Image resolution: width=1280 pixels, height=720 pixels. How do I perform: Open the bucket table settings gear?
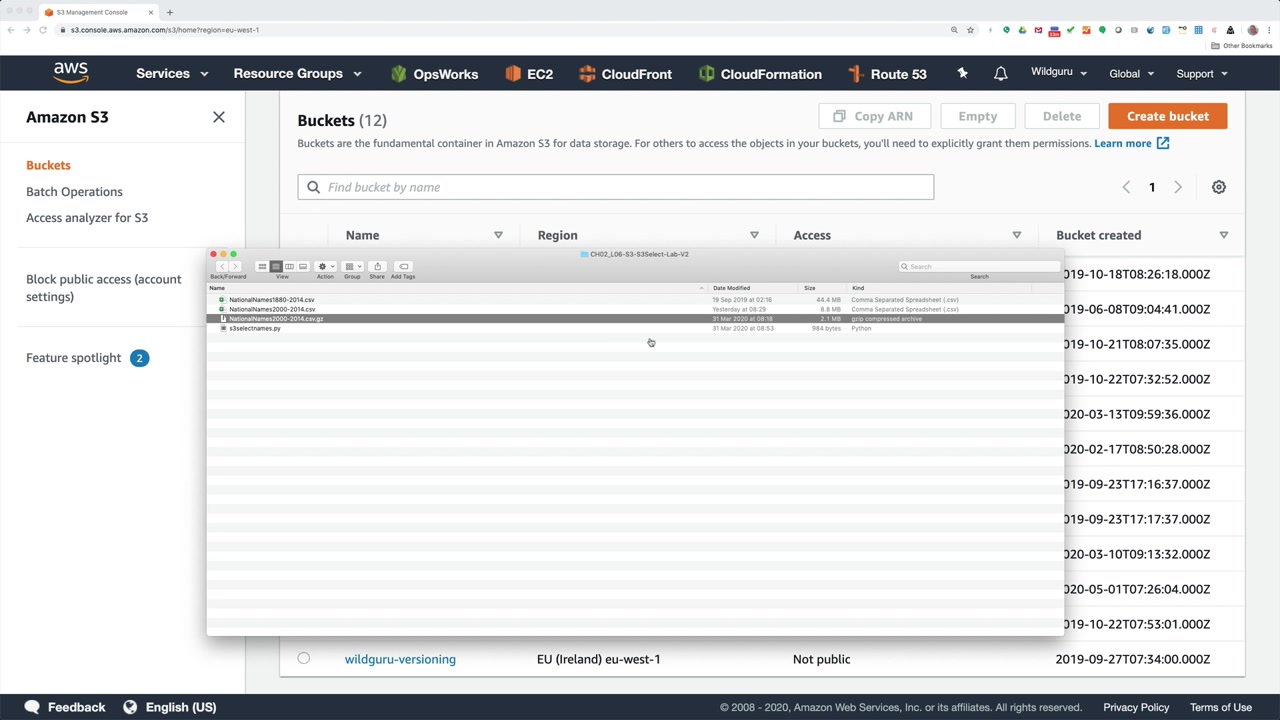[x=1219, y=187]
